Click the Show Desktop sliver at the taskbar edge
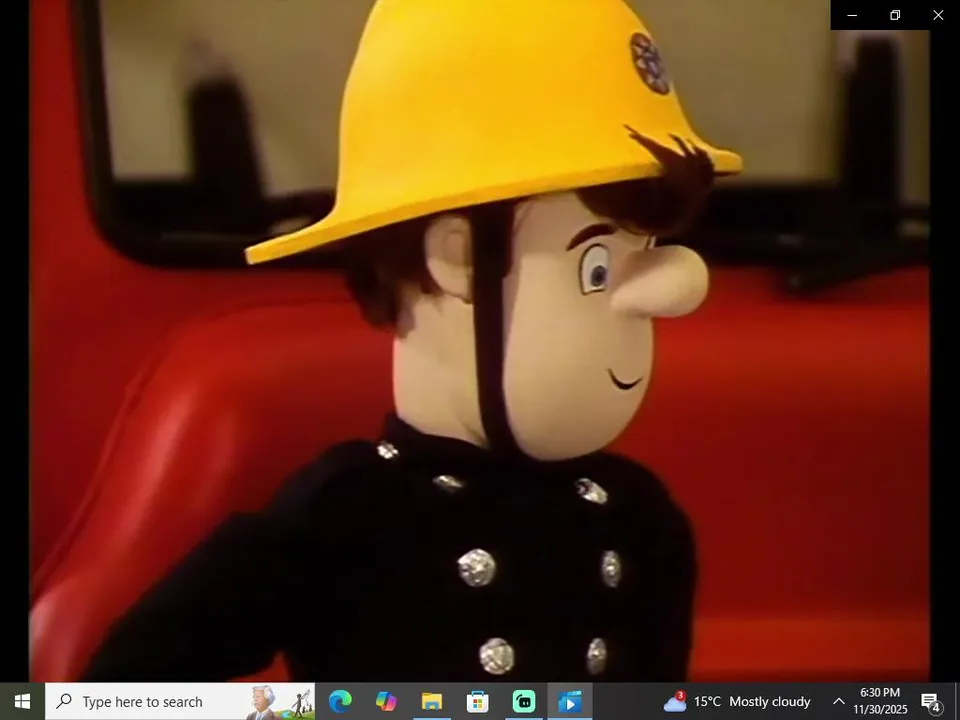Screen dimensions: 960x720 956,702
